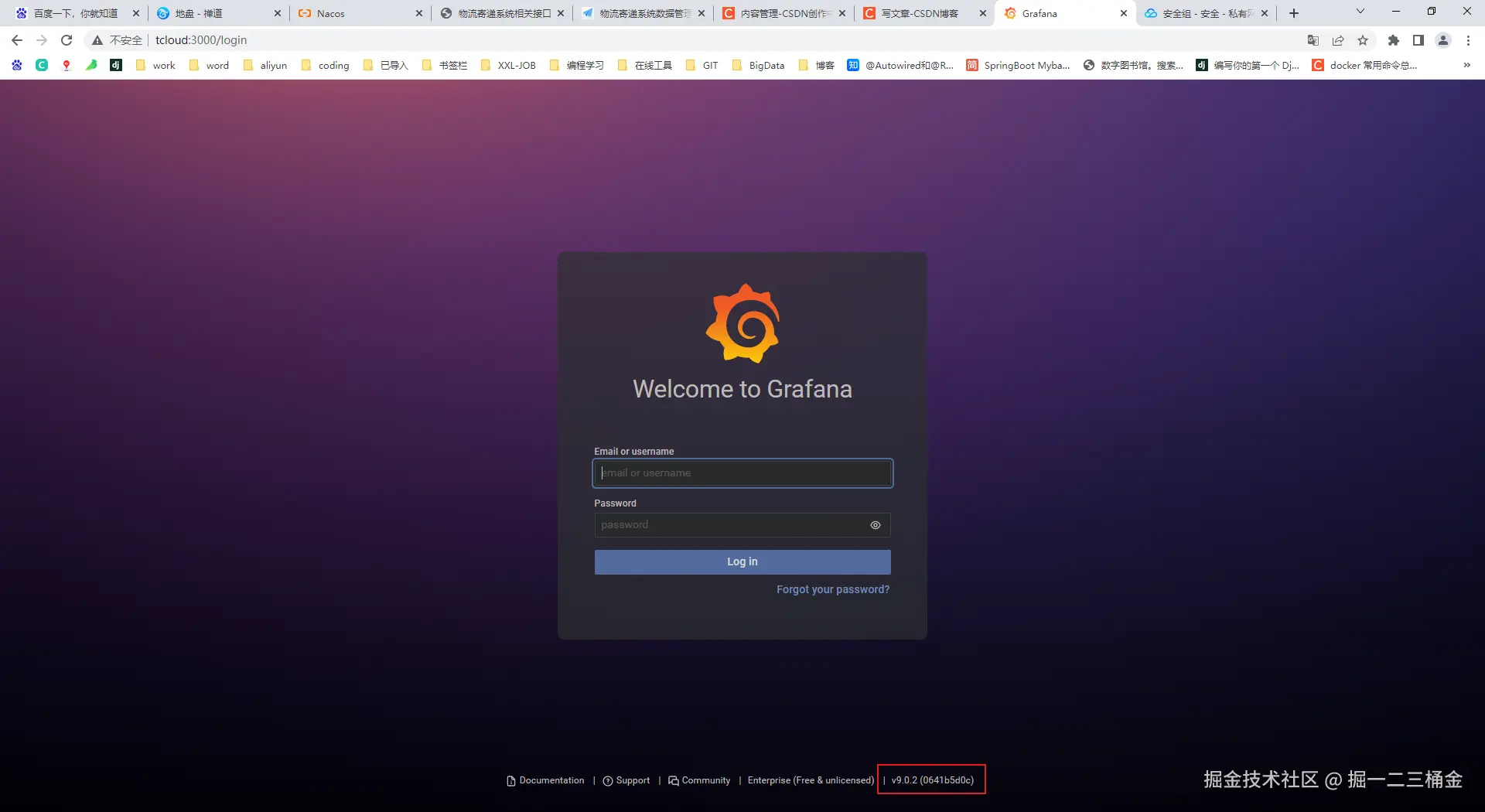The width and height of the screenshot is (1485, 812).
Task: Open the browser side panel
Action: (1418, 40)
